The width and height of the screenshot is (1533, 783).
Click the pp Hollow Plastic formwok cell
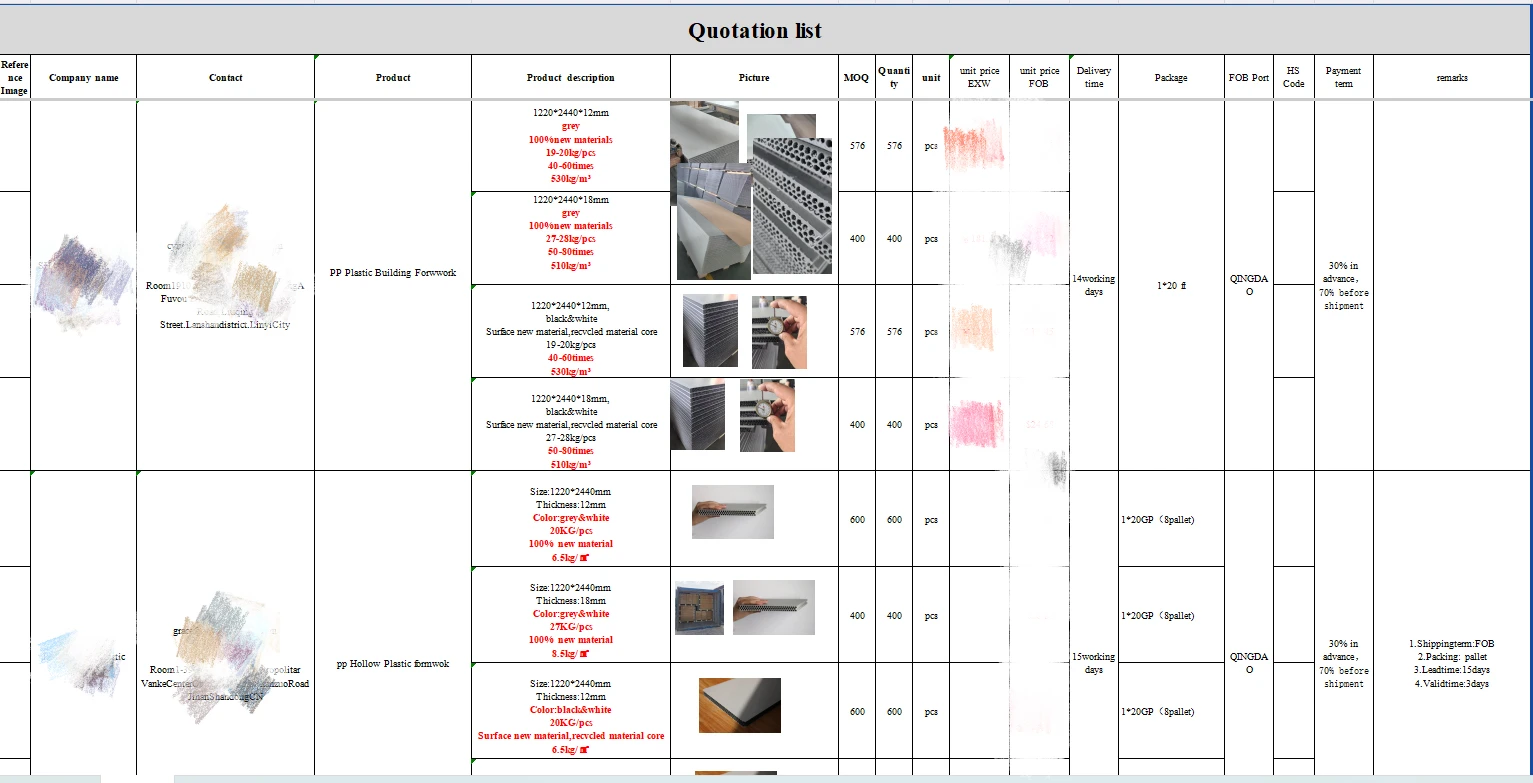coord(393,664)
